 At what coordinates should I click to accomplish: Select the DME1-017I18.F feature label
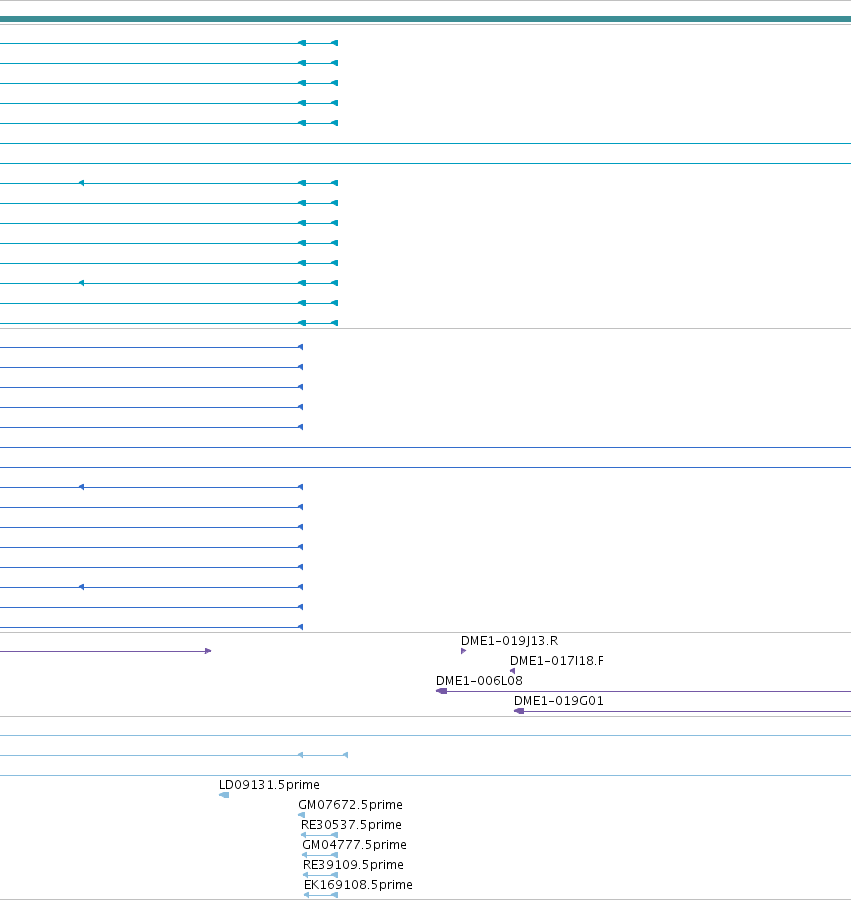click(x=557, y=661)
